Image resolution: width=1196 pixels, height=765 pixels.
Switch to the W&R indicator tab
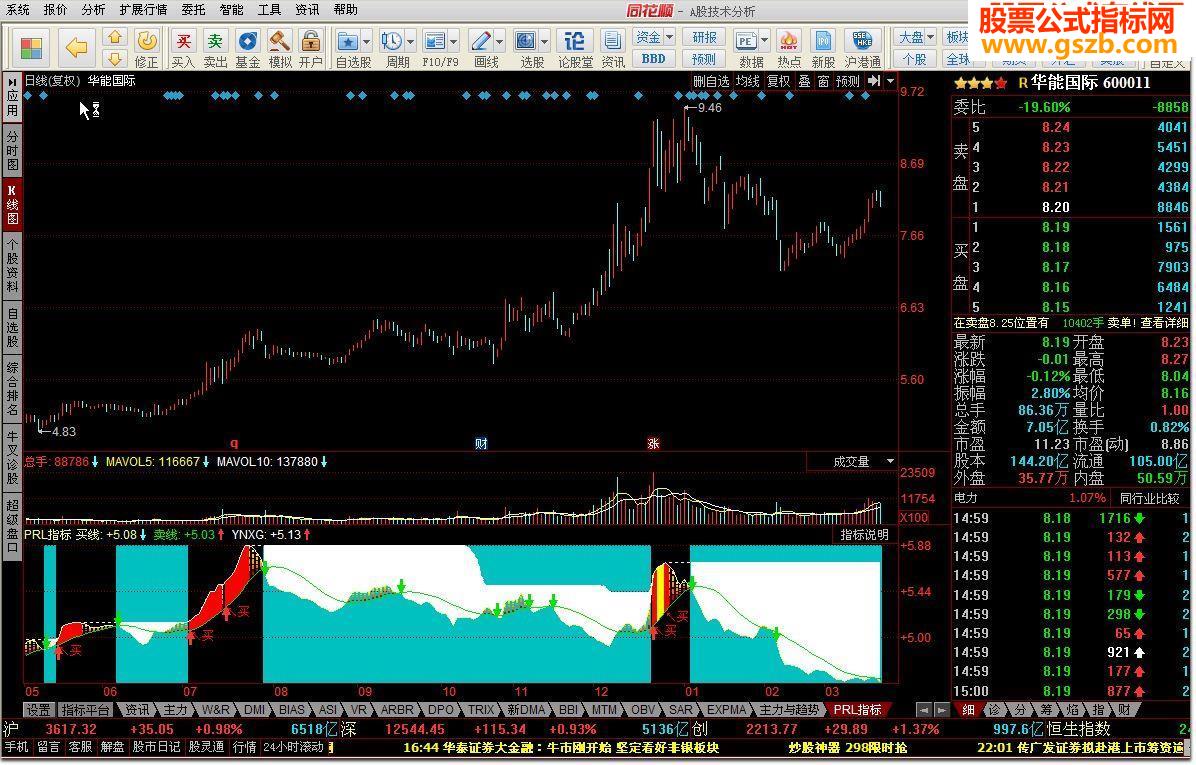coord(216,711)
